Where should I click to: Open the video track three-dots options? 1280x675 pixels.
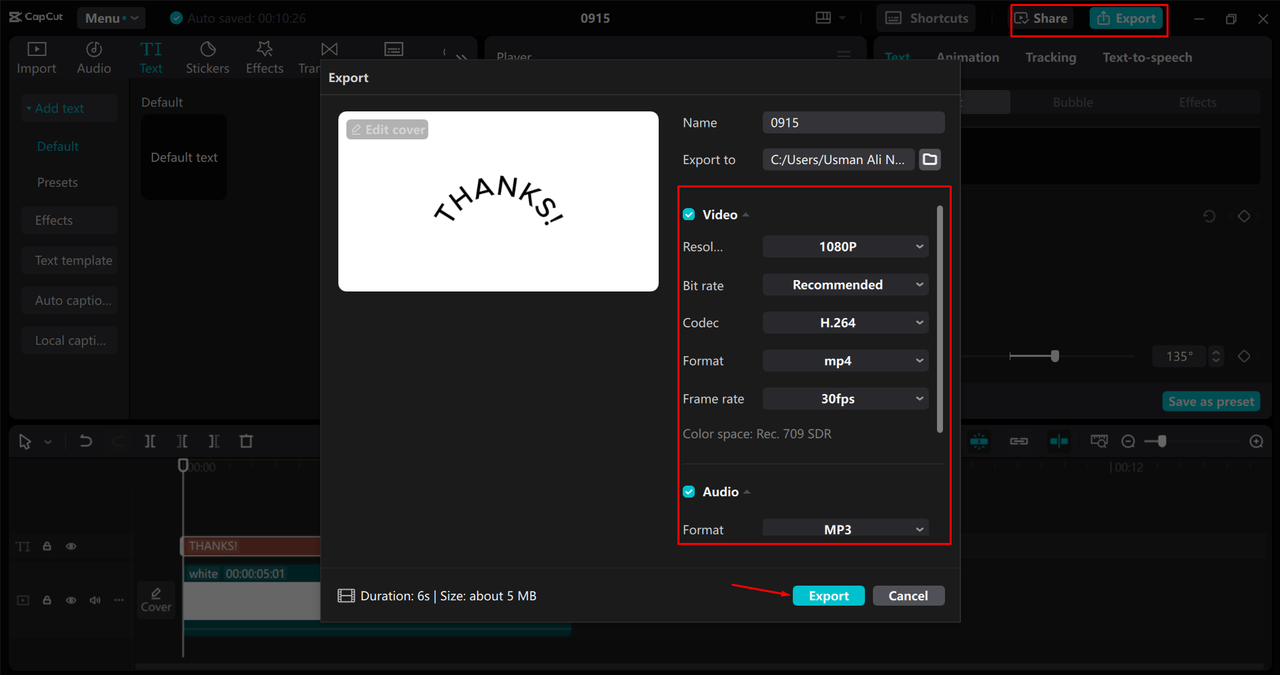(118, 600)
